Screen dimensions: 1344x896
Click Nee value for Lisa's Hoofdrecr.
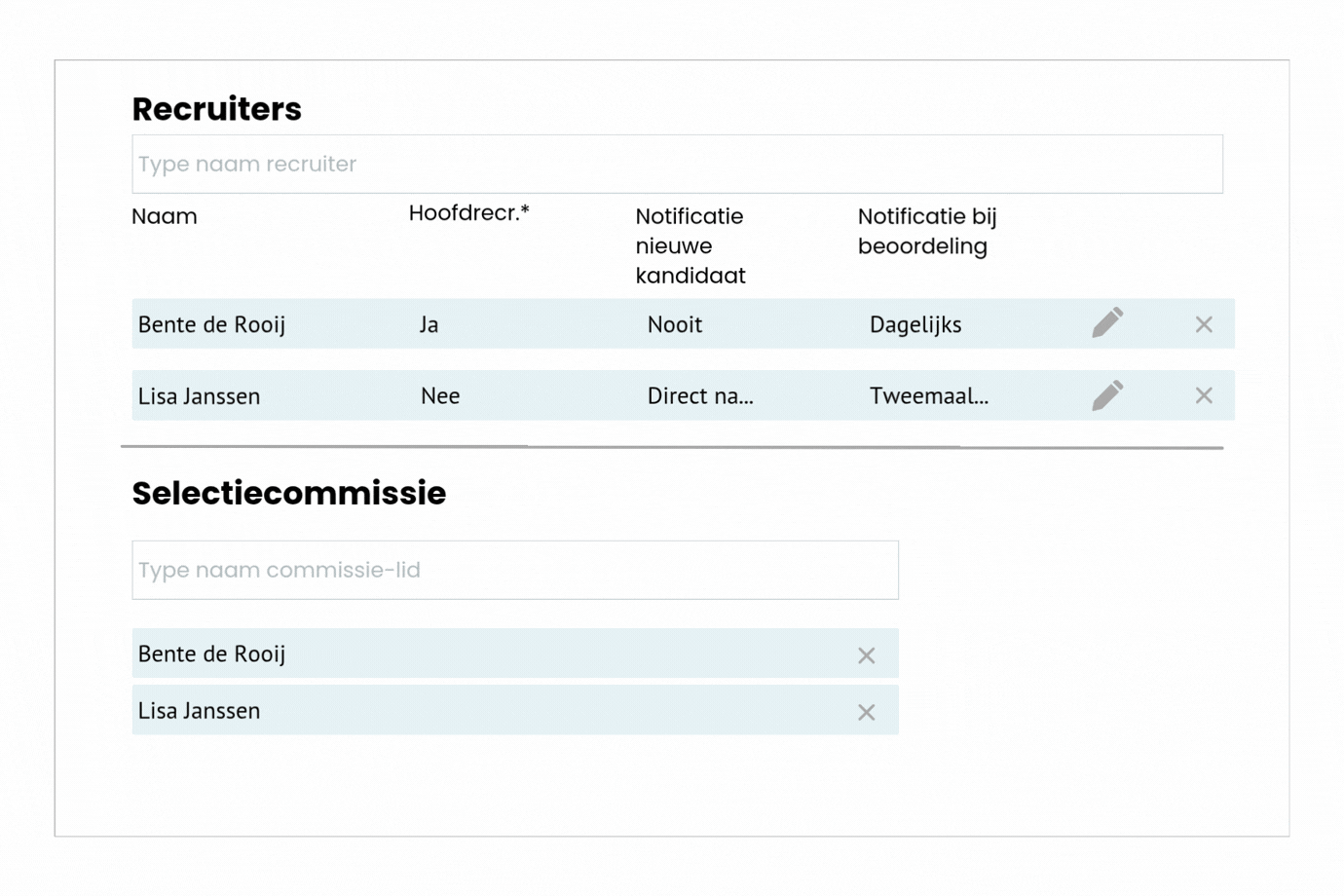coord(440,395)
